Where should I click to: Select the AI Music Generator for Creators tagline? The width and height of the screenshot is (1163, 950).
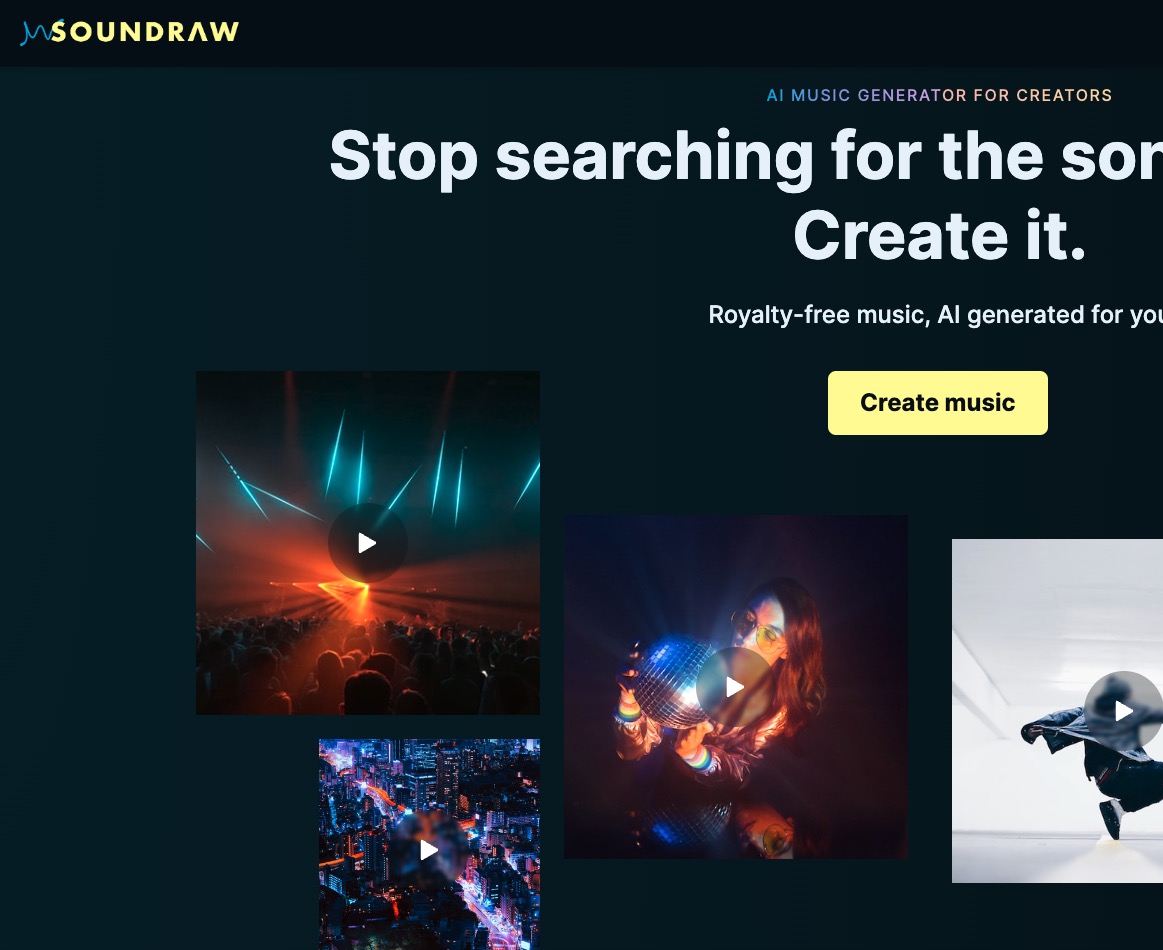pos(939,95)
